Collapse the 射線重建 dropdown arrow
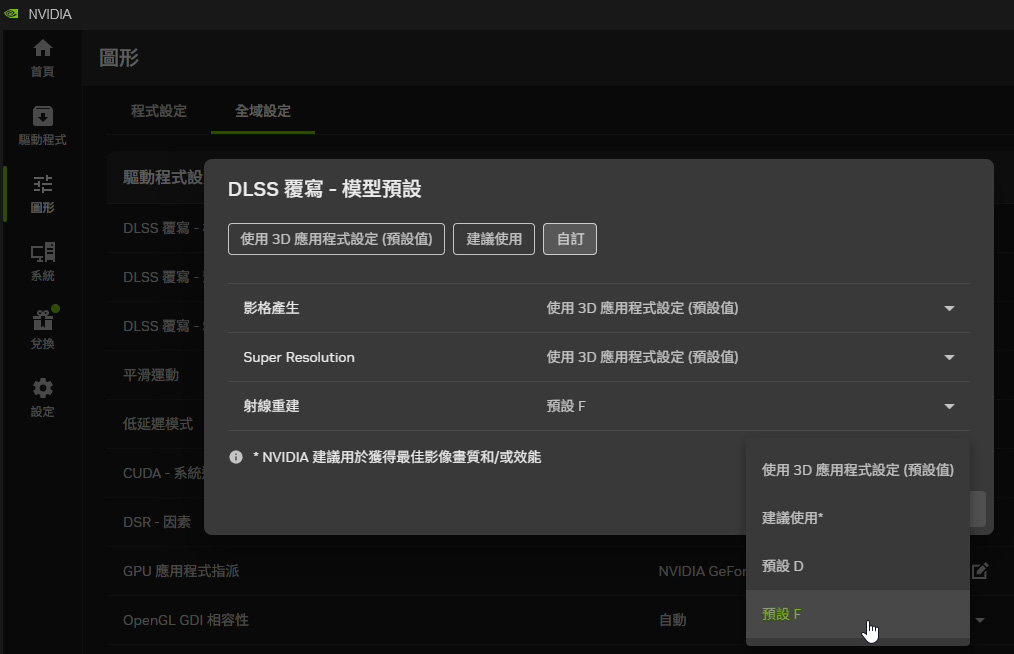 [x=949, y=407]
